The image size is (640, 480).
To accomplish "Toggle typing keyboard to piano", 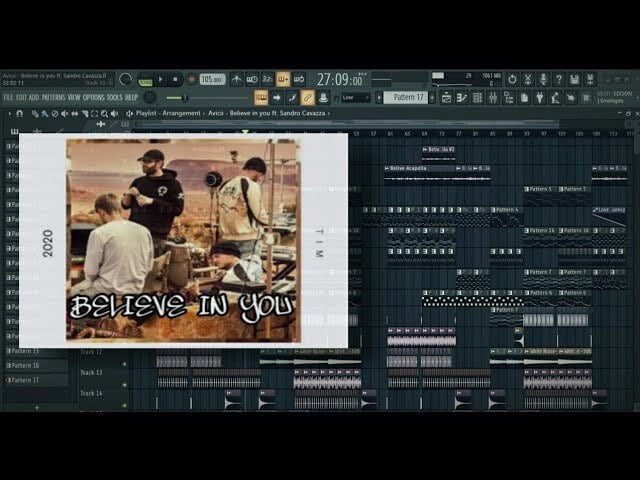I will [261, 98].
